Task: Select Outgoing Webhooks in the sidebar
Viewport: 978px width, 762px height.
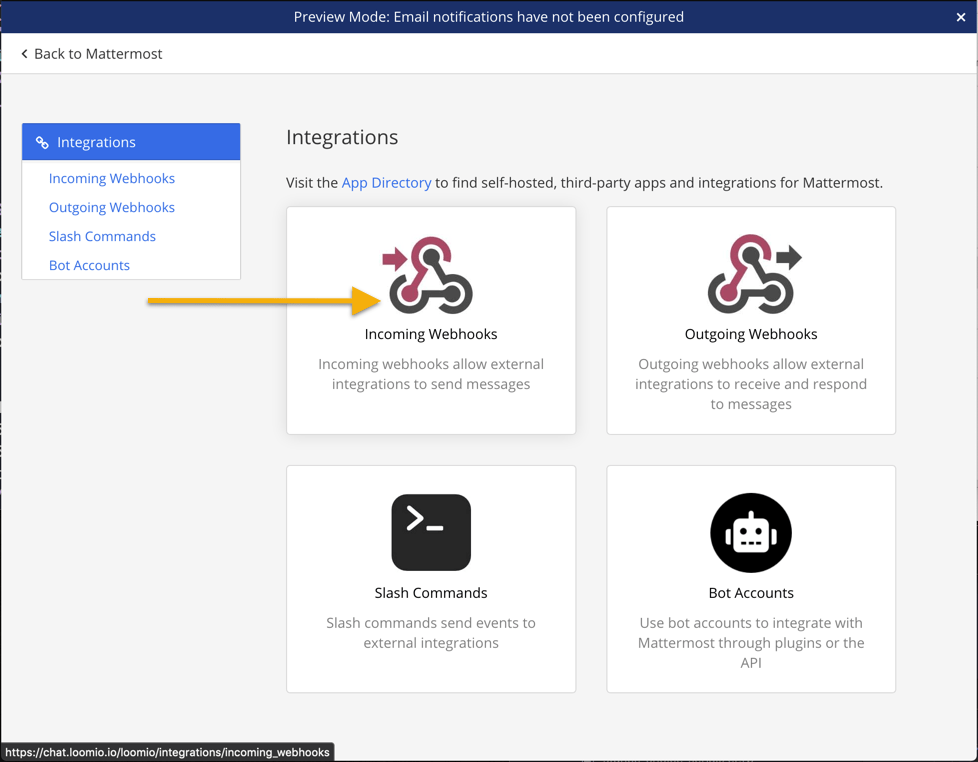Action: [x=112, y=208]
